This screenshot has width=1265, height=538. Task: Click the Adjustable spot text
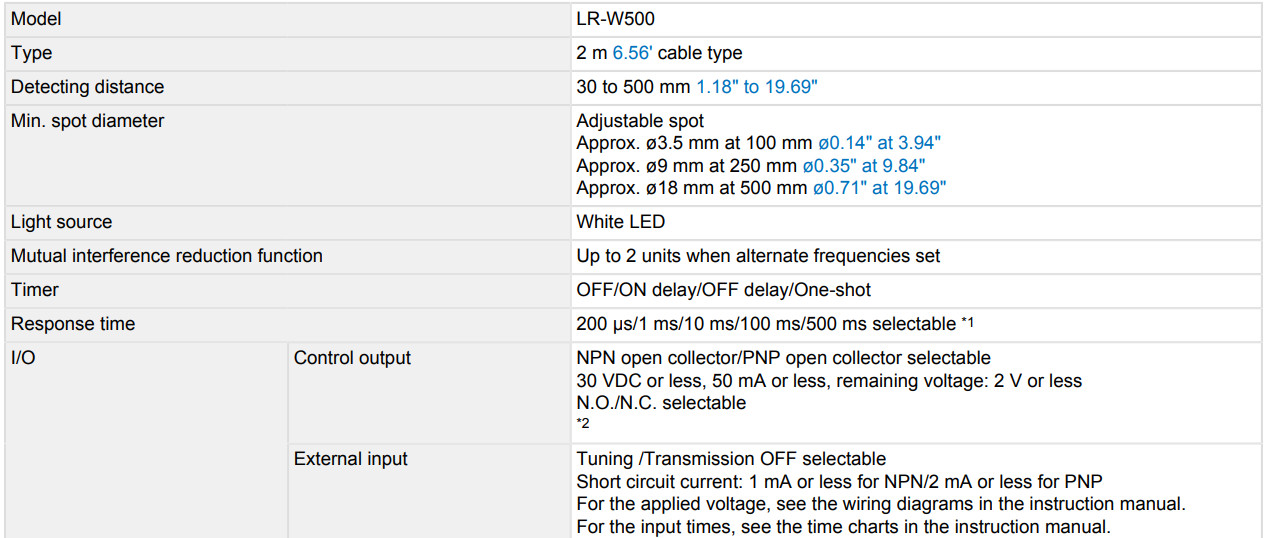tap(640, 121)
